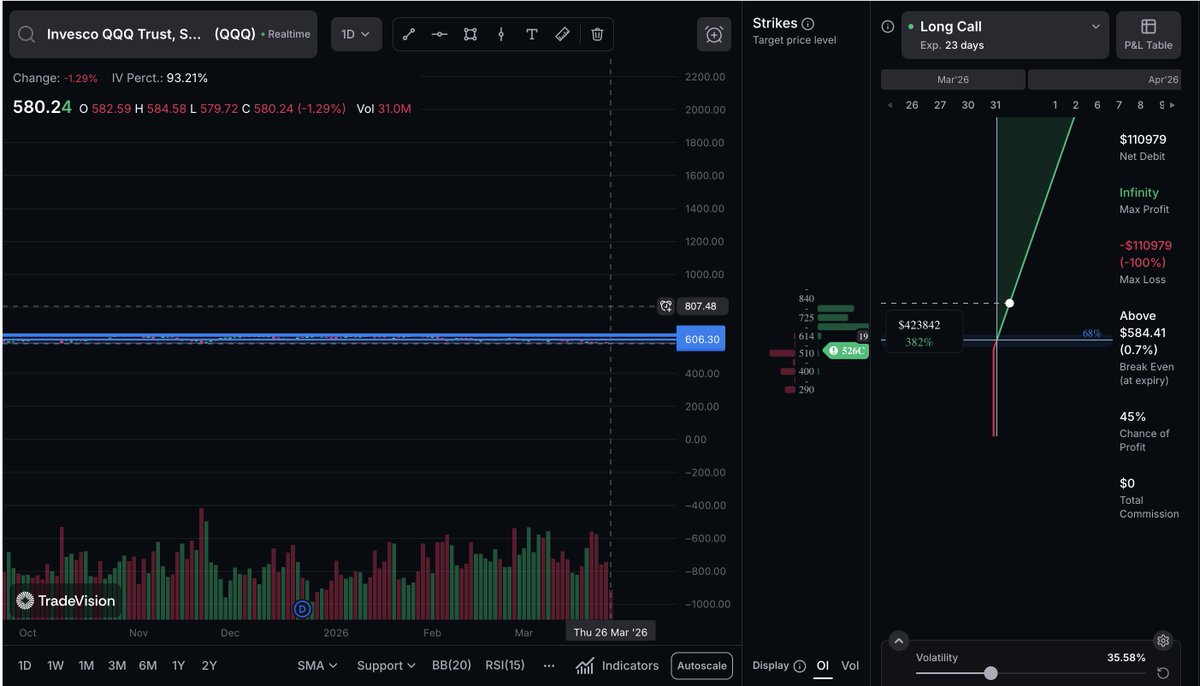Click the Display info icon
Image resolution: width=1200 pixels, height=686 pixels.
click(x=800, y=666)
